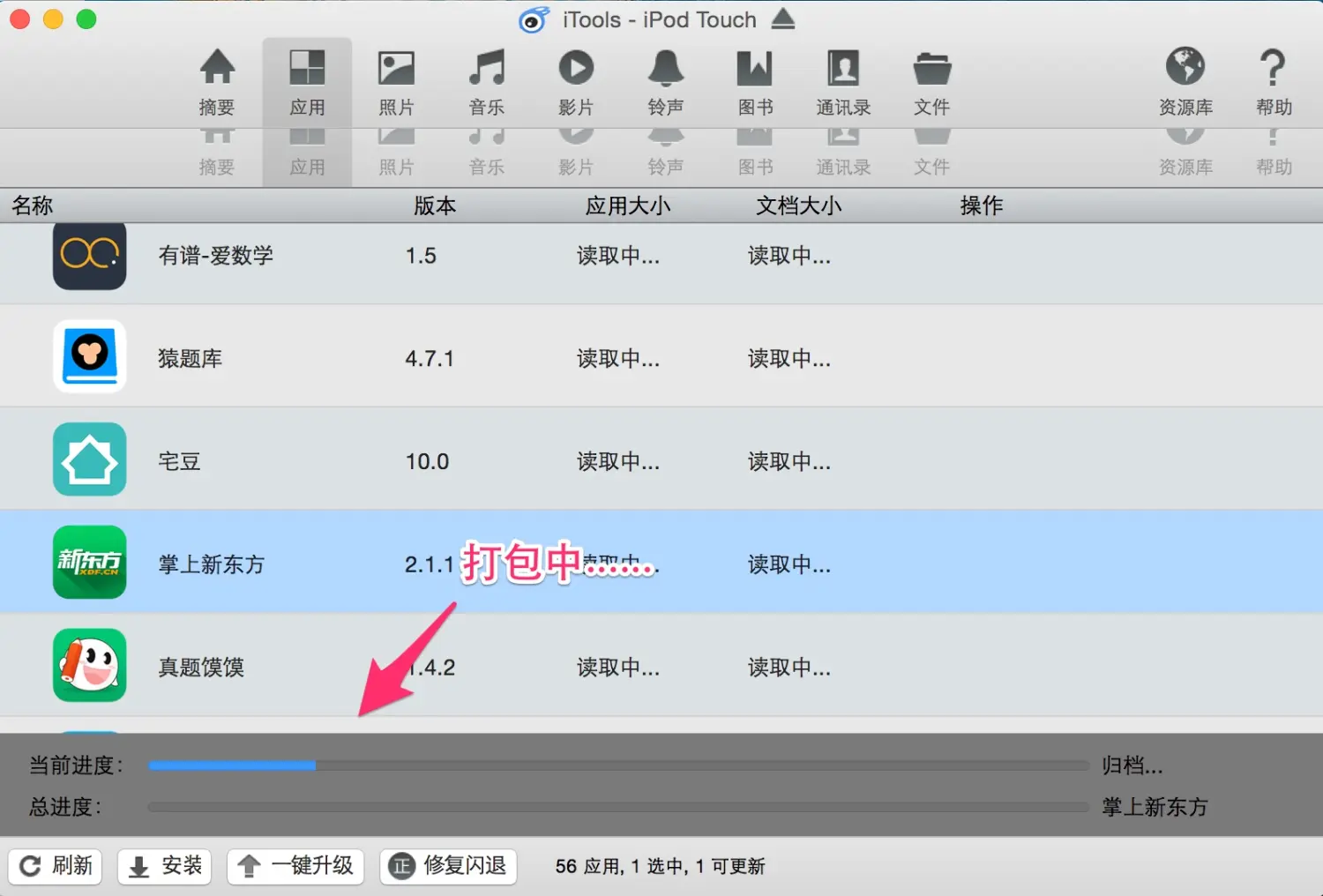The width and height of the screenshot is (1323, 896).
Task: Click the eject icon next to iPod Touch
Action: coord(783,19)
